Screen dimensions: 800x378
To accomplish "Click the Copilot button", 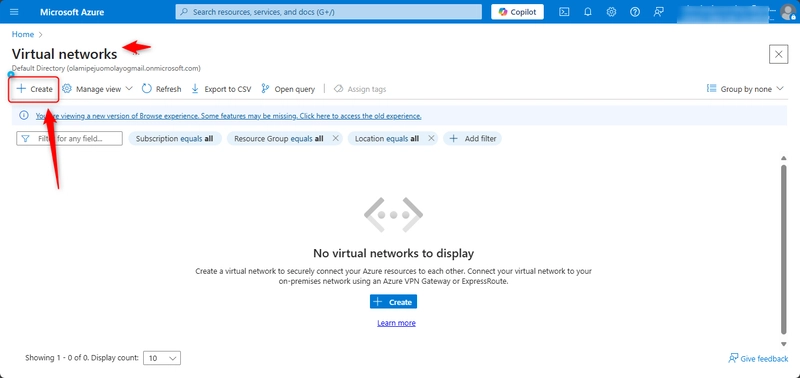I will pos(517,12).
